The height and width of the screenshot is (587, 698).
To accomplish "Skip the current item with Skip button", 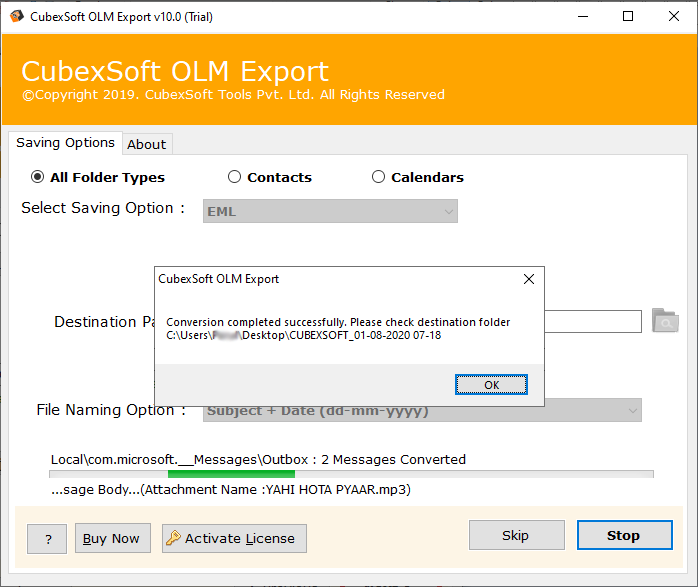I will [516, 535].
